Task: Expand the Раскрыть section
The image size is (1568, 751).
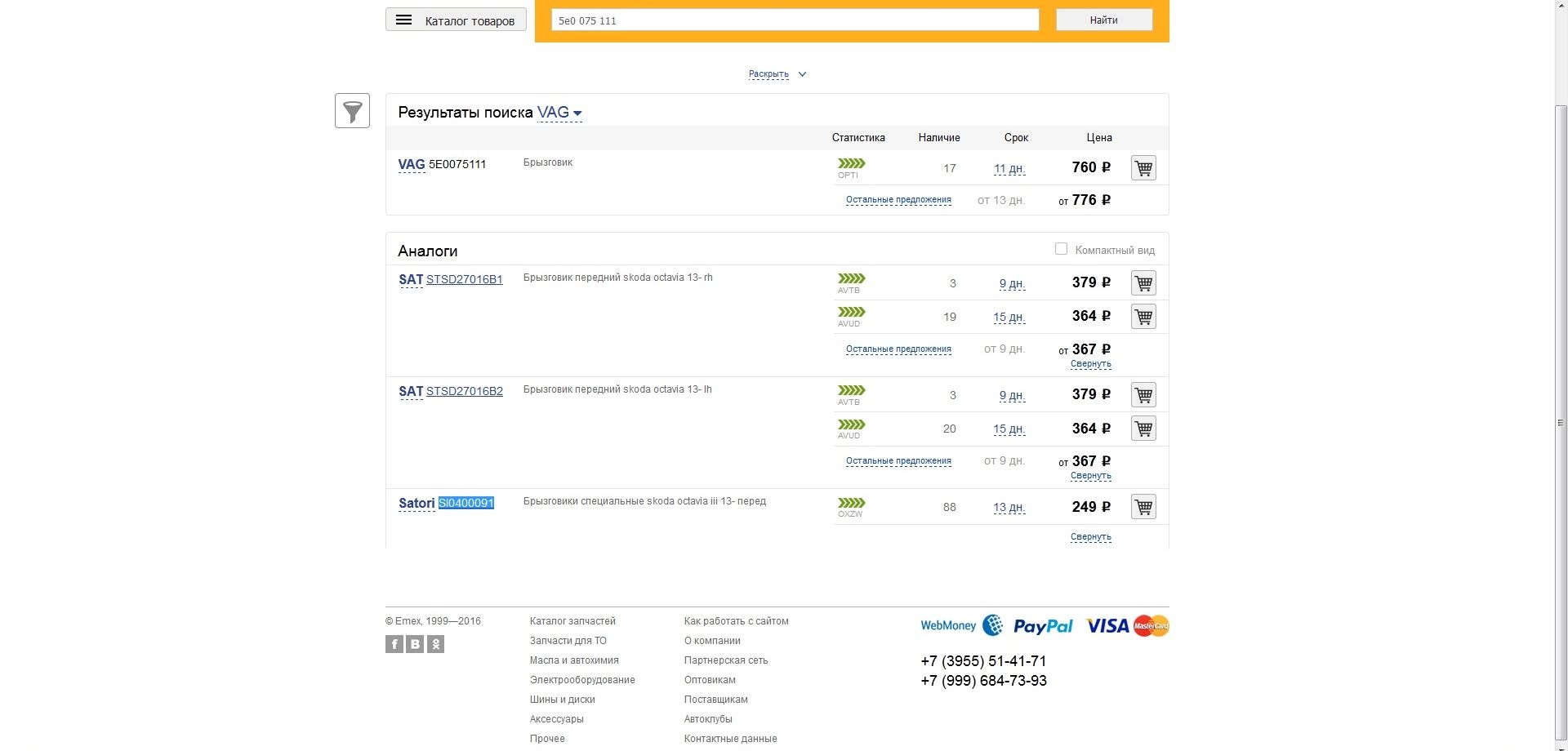Action: tap(777, 74)
